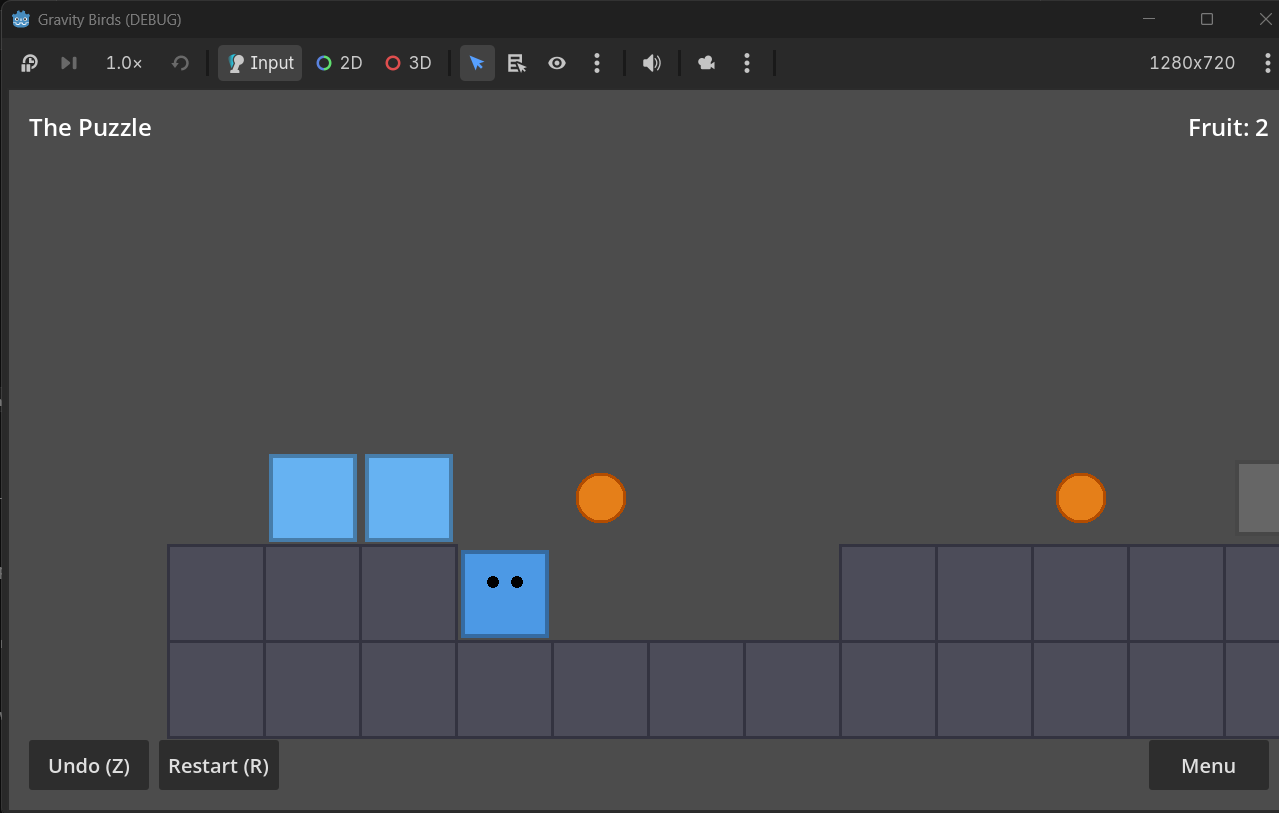Viewport: 1279px width, 813px height.
Task: Mute game audio with the speaker icon
Action: [x=652, y=63]
